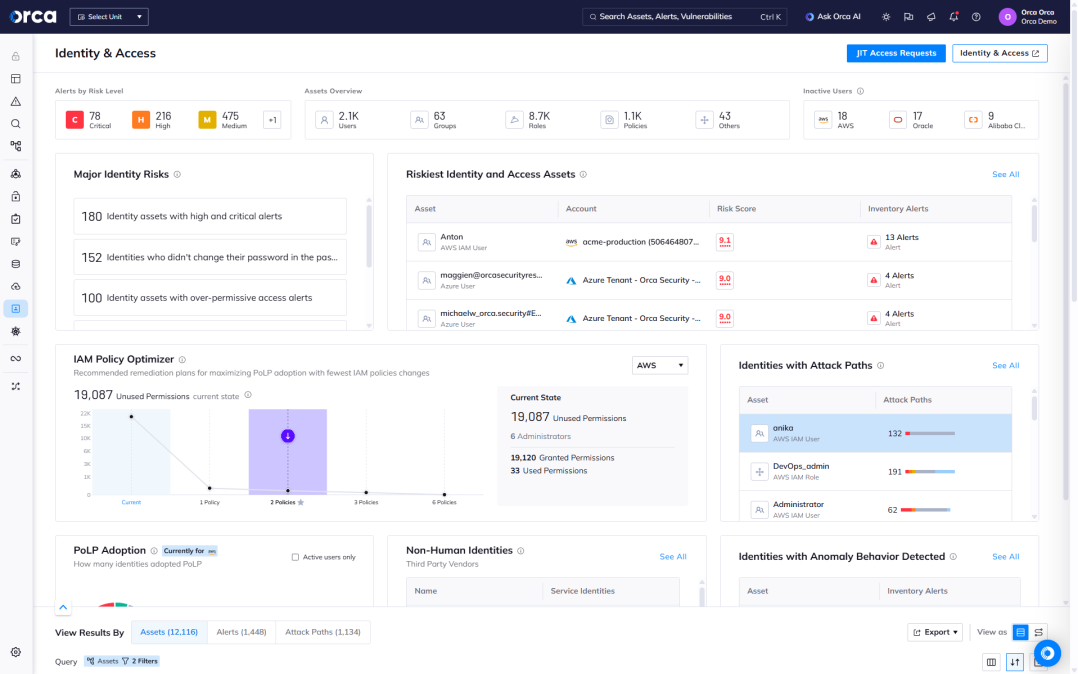This screenshot has height=674, width=1078.
Task: Click the megaphone announcements icon
Action: pyautogui.click(x=931, y=17)
